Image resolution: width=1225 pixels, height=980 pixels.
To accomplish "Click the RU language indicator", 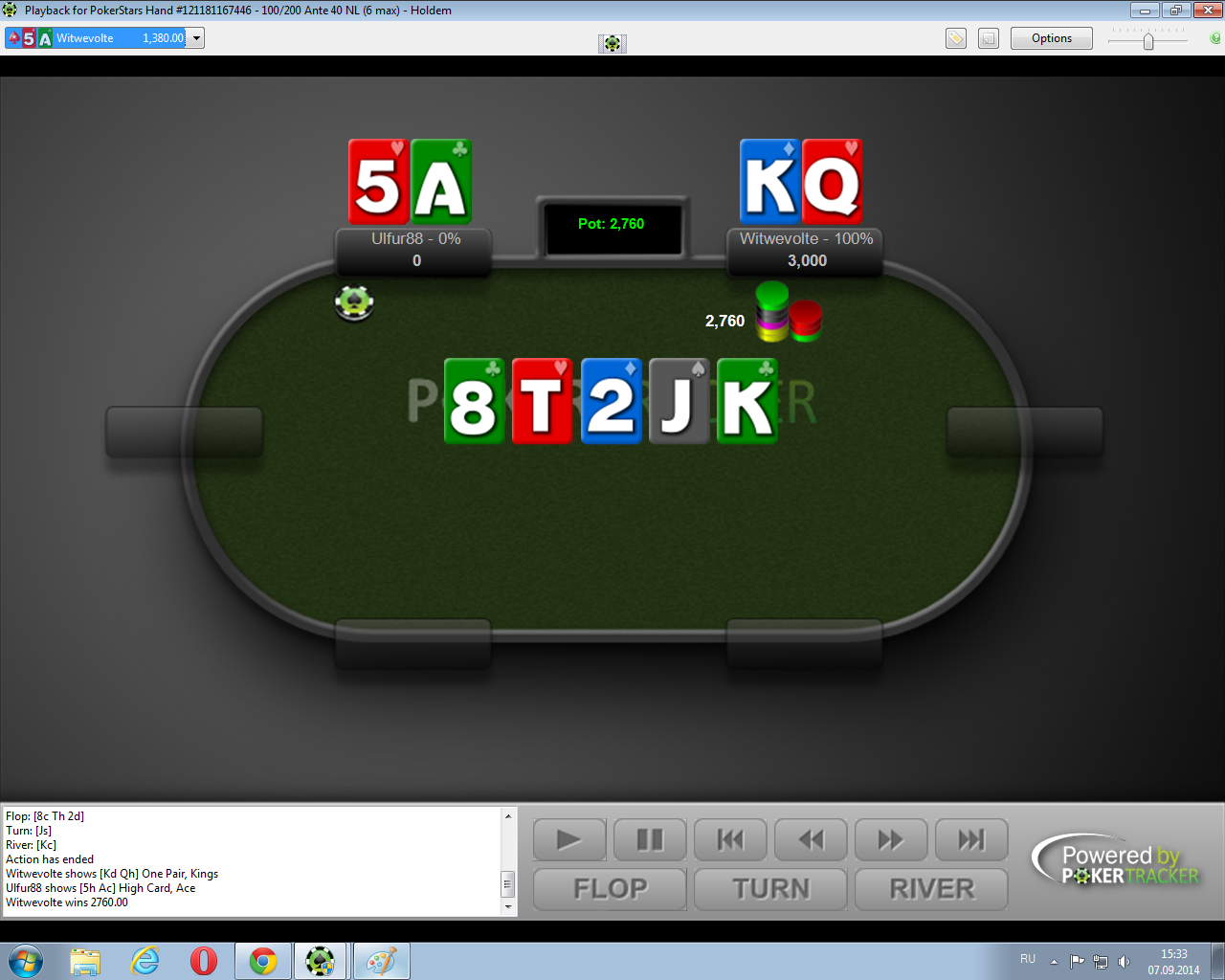I will pos(1028,959).
